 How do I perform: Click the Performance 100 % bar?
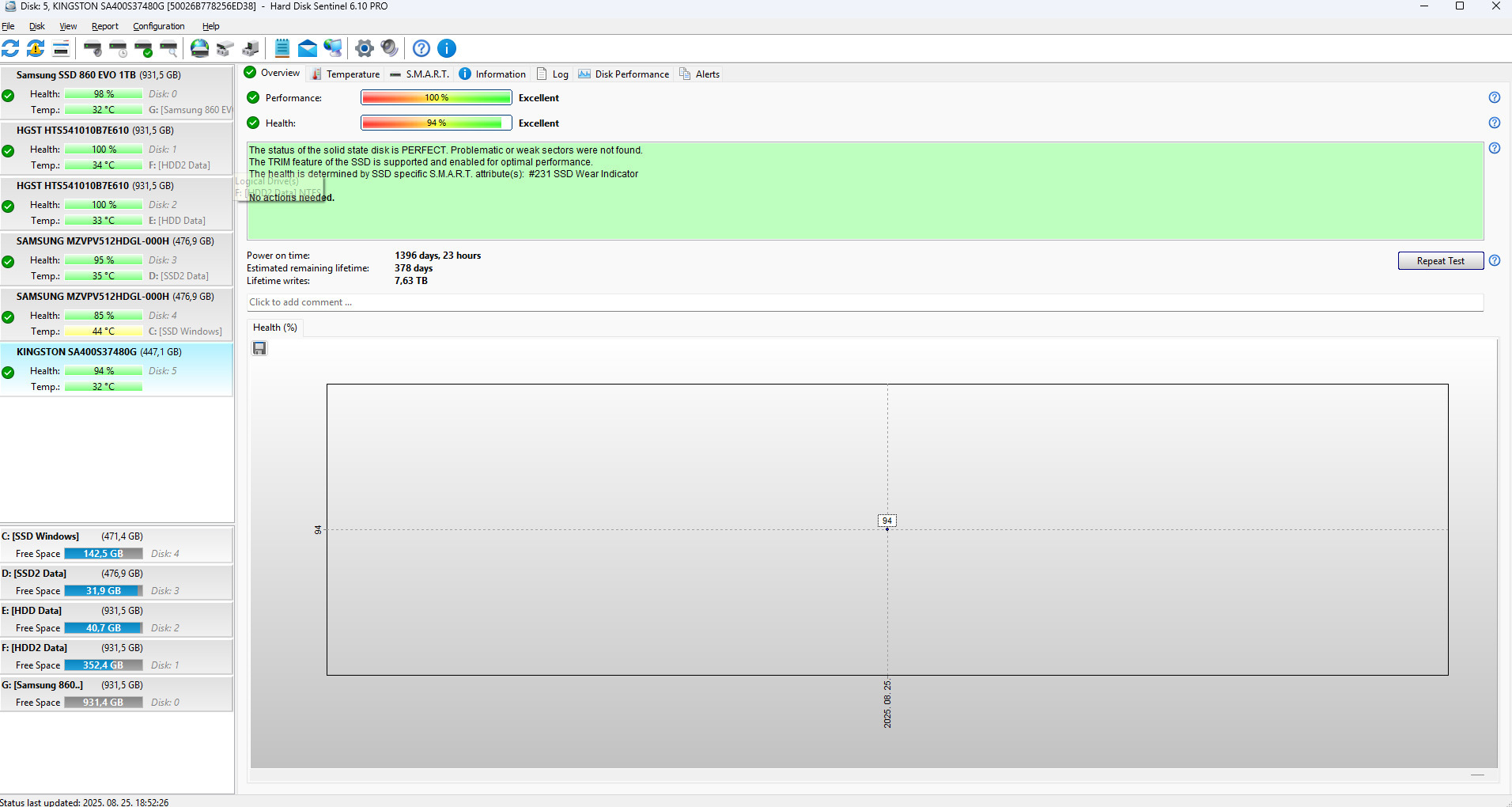(437, 97)
